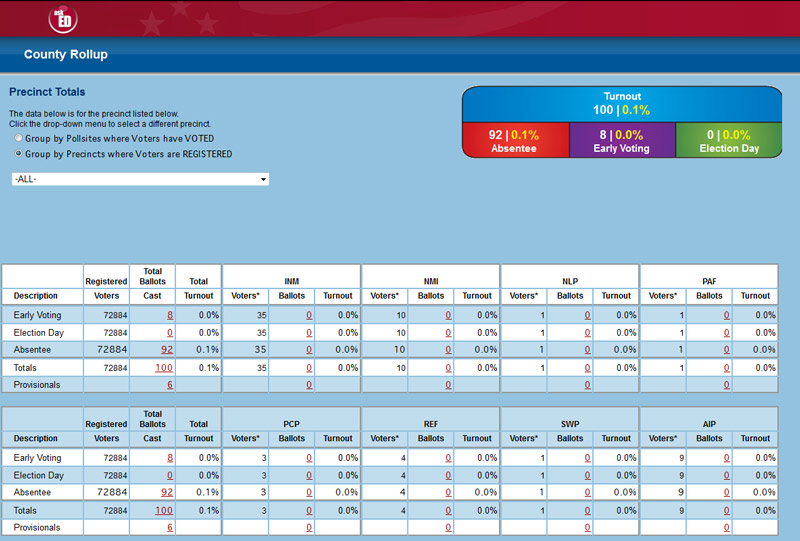Click REF voters value 4 in Early Voting row
This screenshot has width=800, height=541.
[x=403, y=458]
